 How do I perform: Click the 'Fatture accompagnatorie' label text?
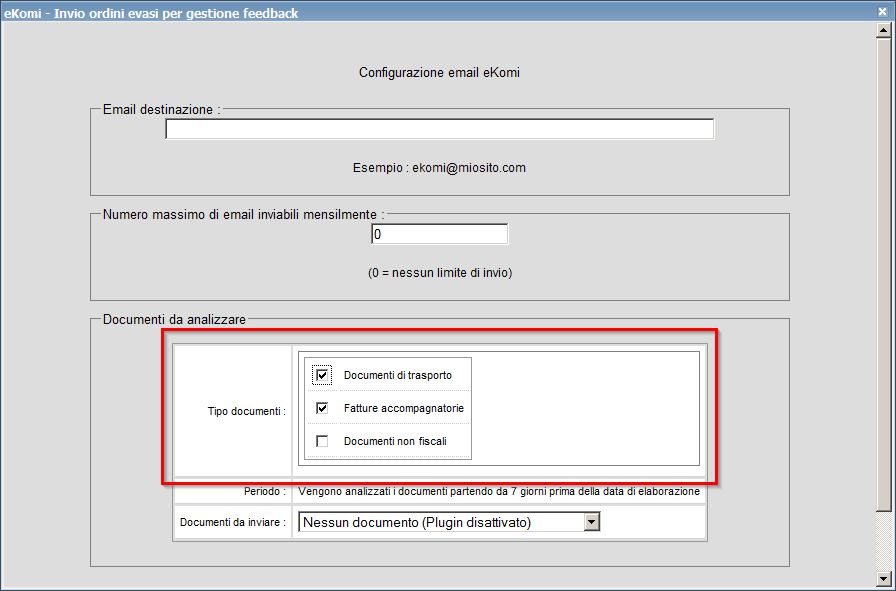tap(403, 408)
